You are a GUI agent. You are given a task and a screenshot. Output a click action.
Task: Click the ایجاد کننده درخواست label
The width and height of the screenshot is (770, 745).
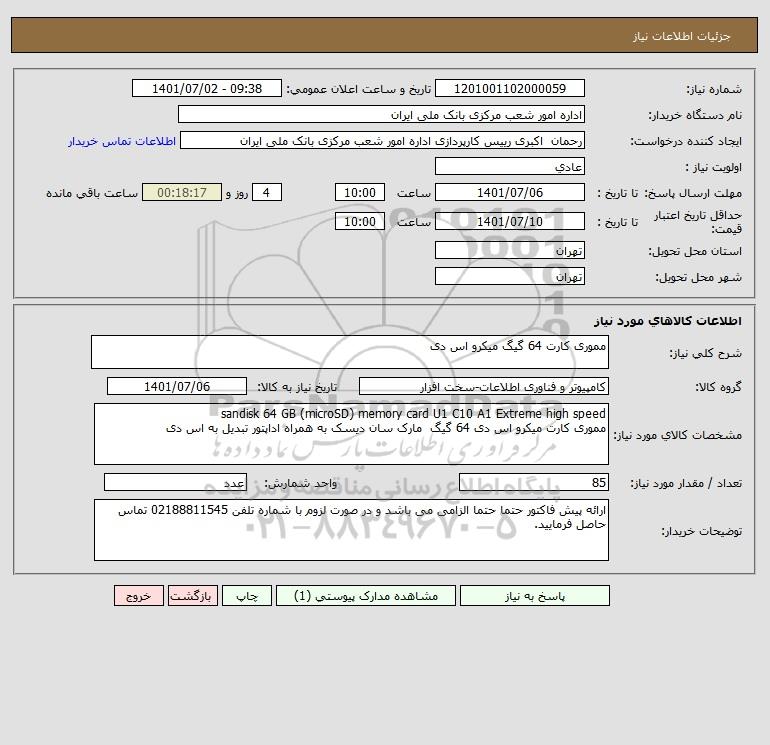point(686,141)
